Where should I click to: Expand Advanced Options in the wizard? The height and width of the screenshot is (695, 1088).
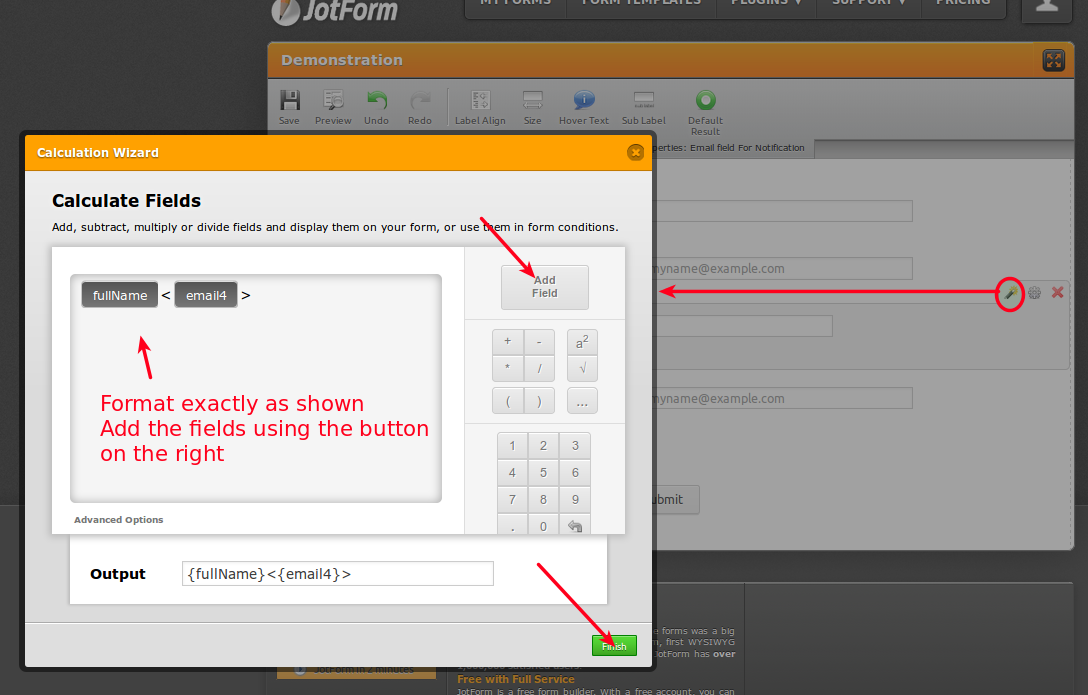click(x=118, y=520)
